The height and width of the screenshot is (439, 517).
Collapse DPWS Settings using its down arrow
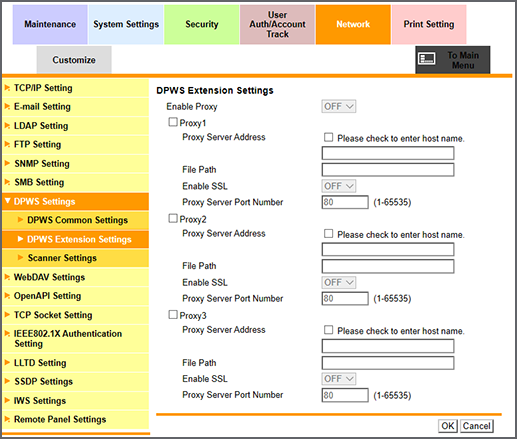coord(8,201)
